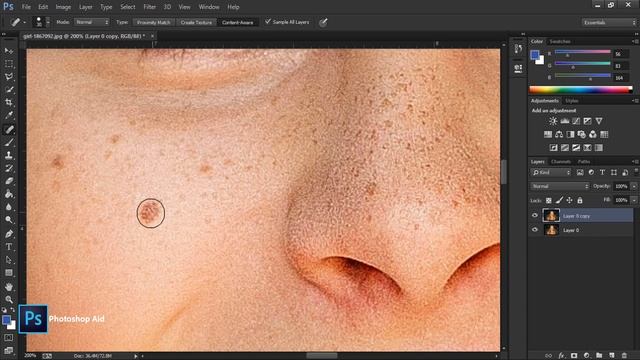Open the History panel icon
This screenshot has width=640, height=360.
tap(518, 49)
